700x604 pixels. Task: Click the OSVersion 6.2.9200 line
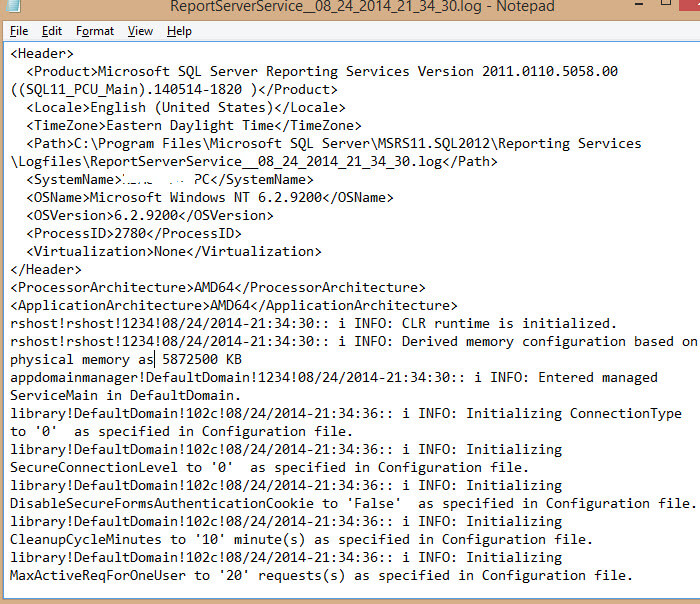pyautogui.click(x=150, y=216)
